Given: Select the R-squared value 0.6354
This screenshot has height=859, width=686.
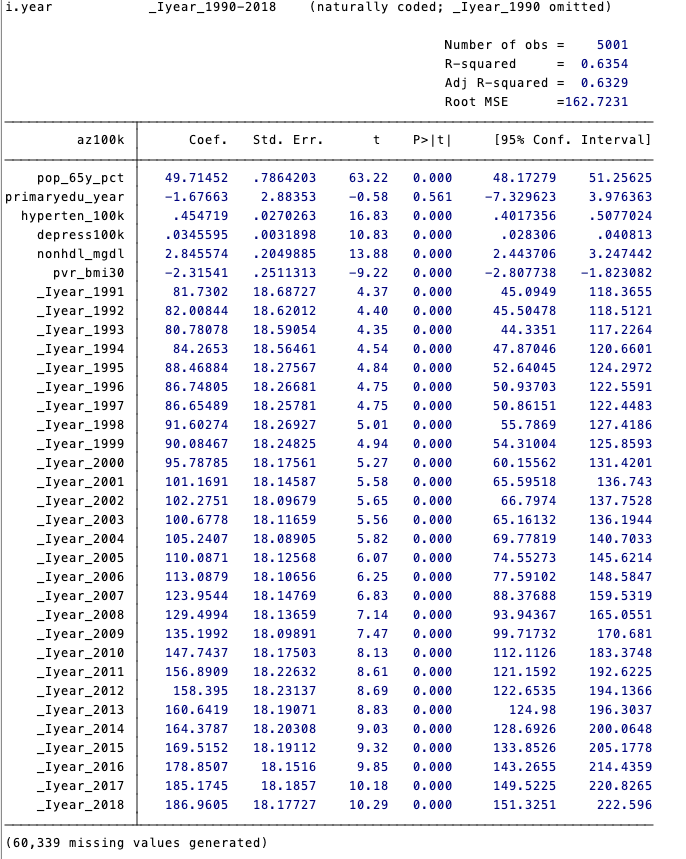Looking at the screenshot, I should [608, 64].
